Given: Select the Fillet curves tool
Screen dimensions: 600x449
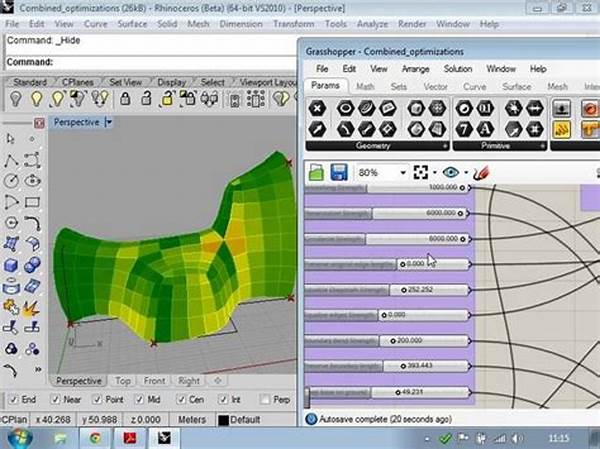Looking at the screenshot, I should (x=32, y=223).
